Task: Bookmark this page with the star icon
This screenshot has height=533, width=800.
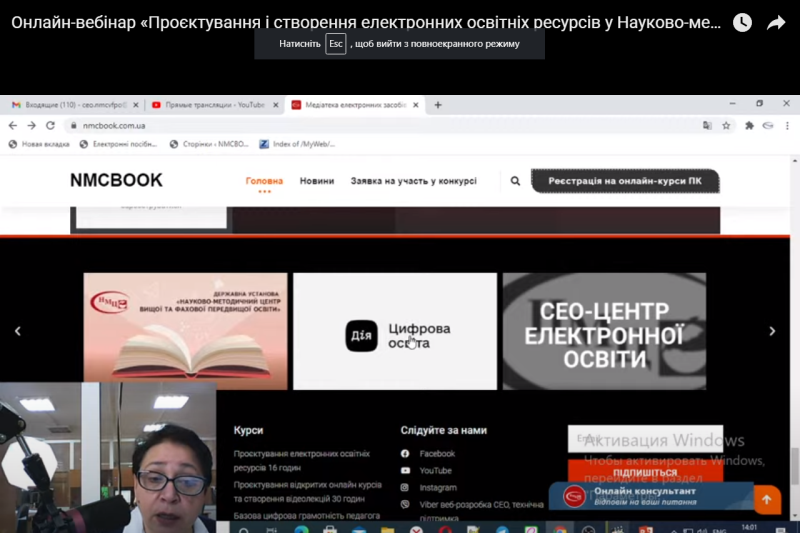Action: point(726,125)
